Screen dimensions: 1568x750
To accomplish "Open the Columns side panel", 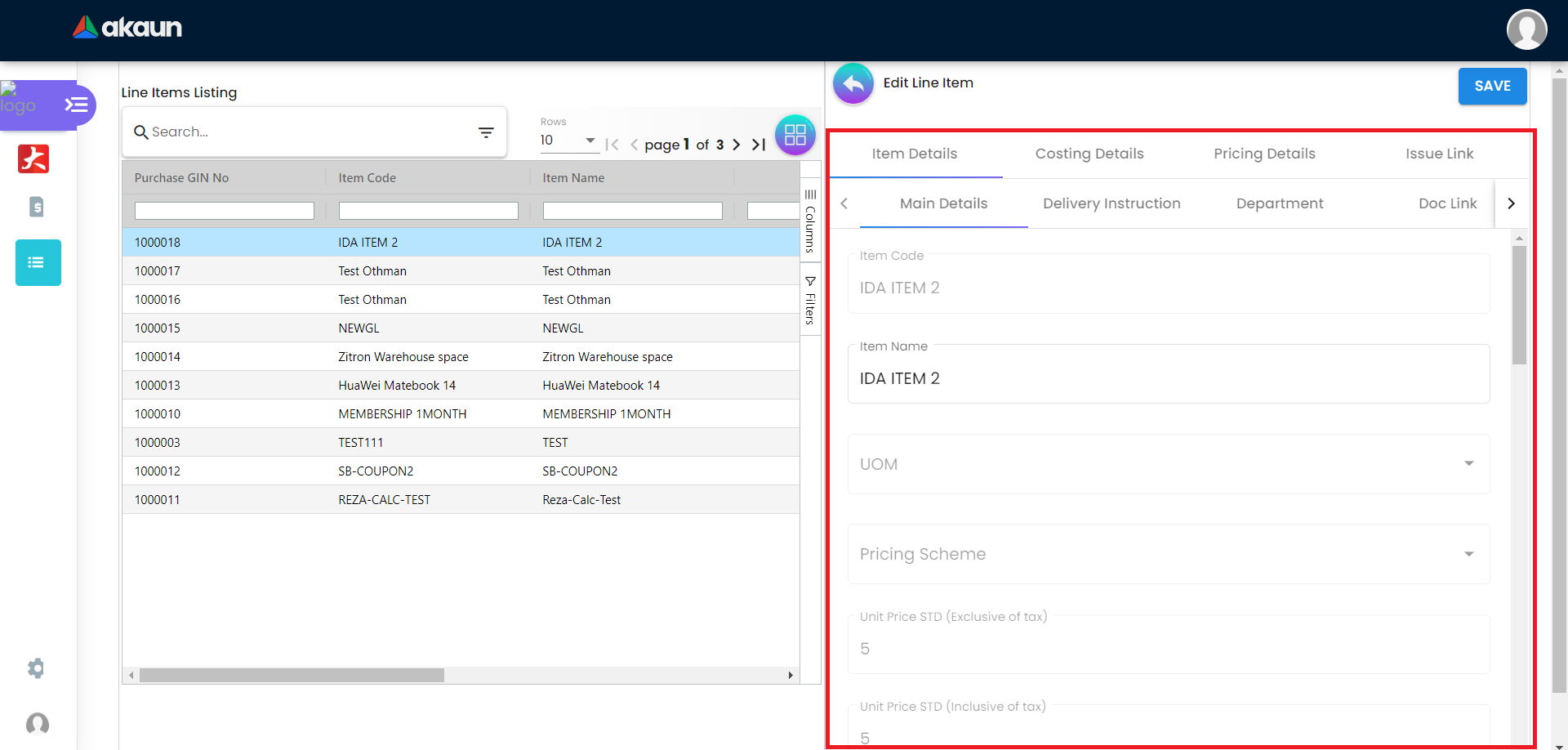I will [x=810, y=221].
